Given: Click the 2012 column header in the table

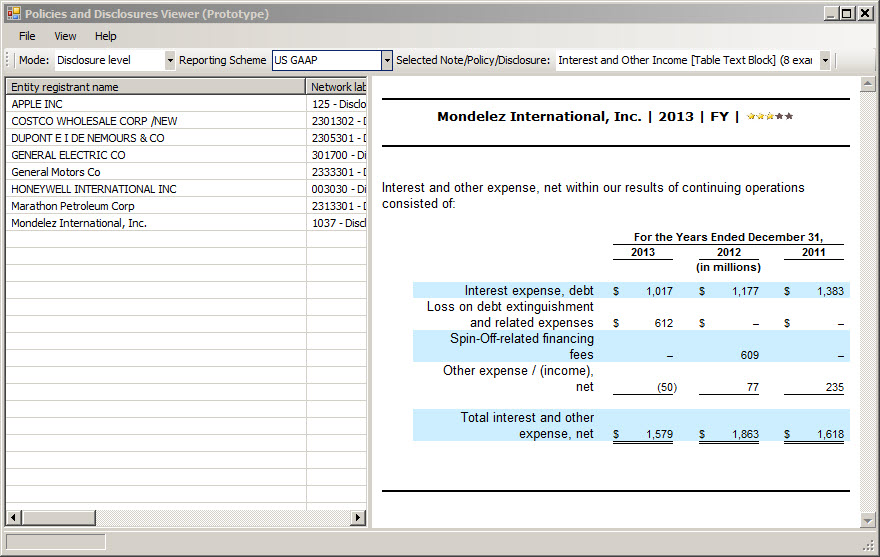Looking at the screenshot, I should click(x=728, y=252).
